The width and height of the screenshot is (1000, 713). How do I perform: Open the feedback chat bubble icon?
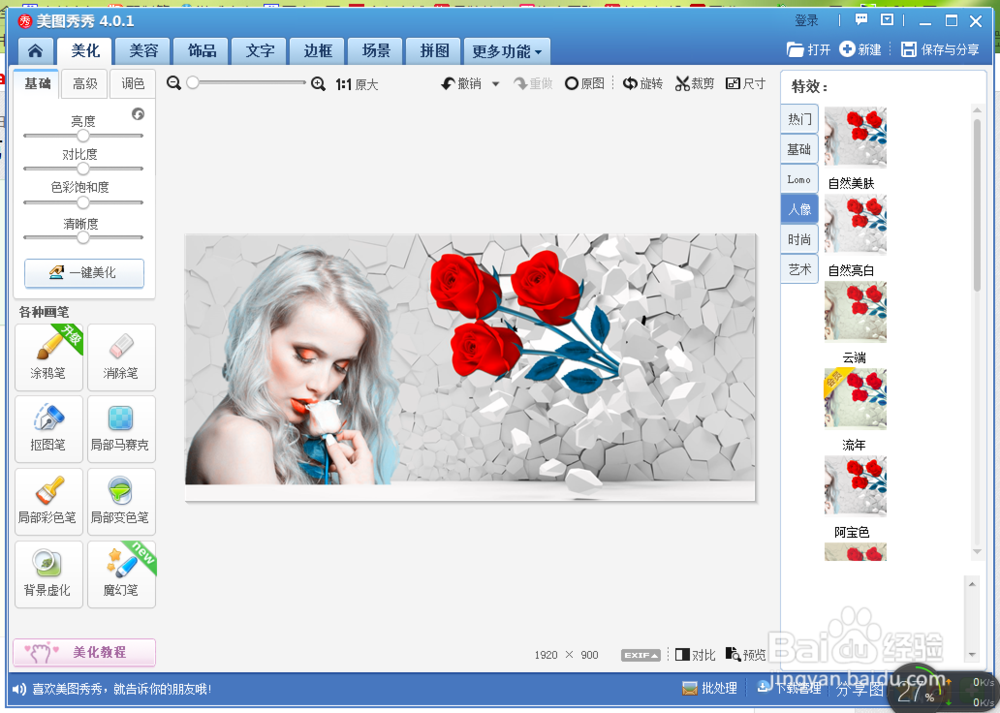[862, 20]
